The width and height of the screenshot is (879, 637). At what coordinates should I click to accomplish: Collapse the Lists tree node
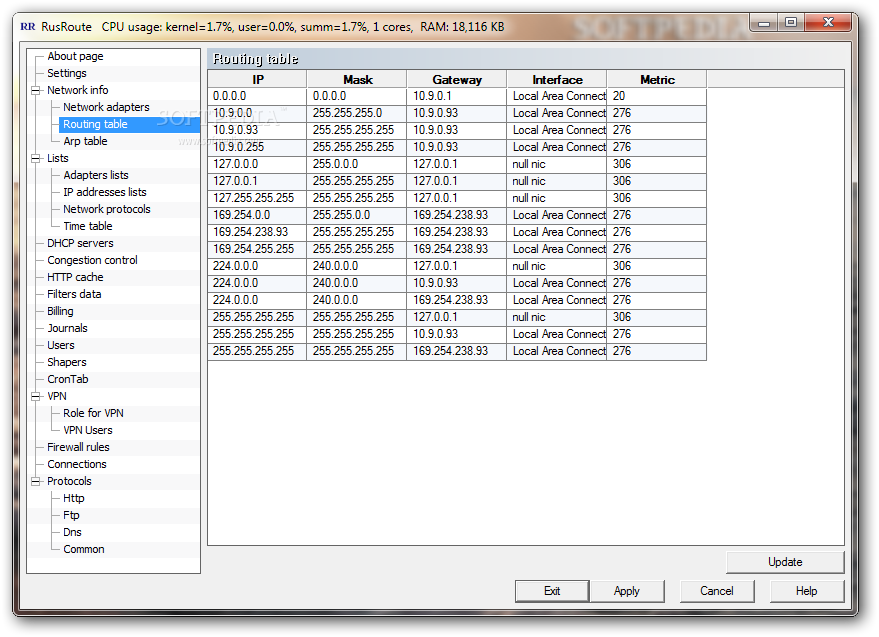pyautogui.click(x=36, y=159)
